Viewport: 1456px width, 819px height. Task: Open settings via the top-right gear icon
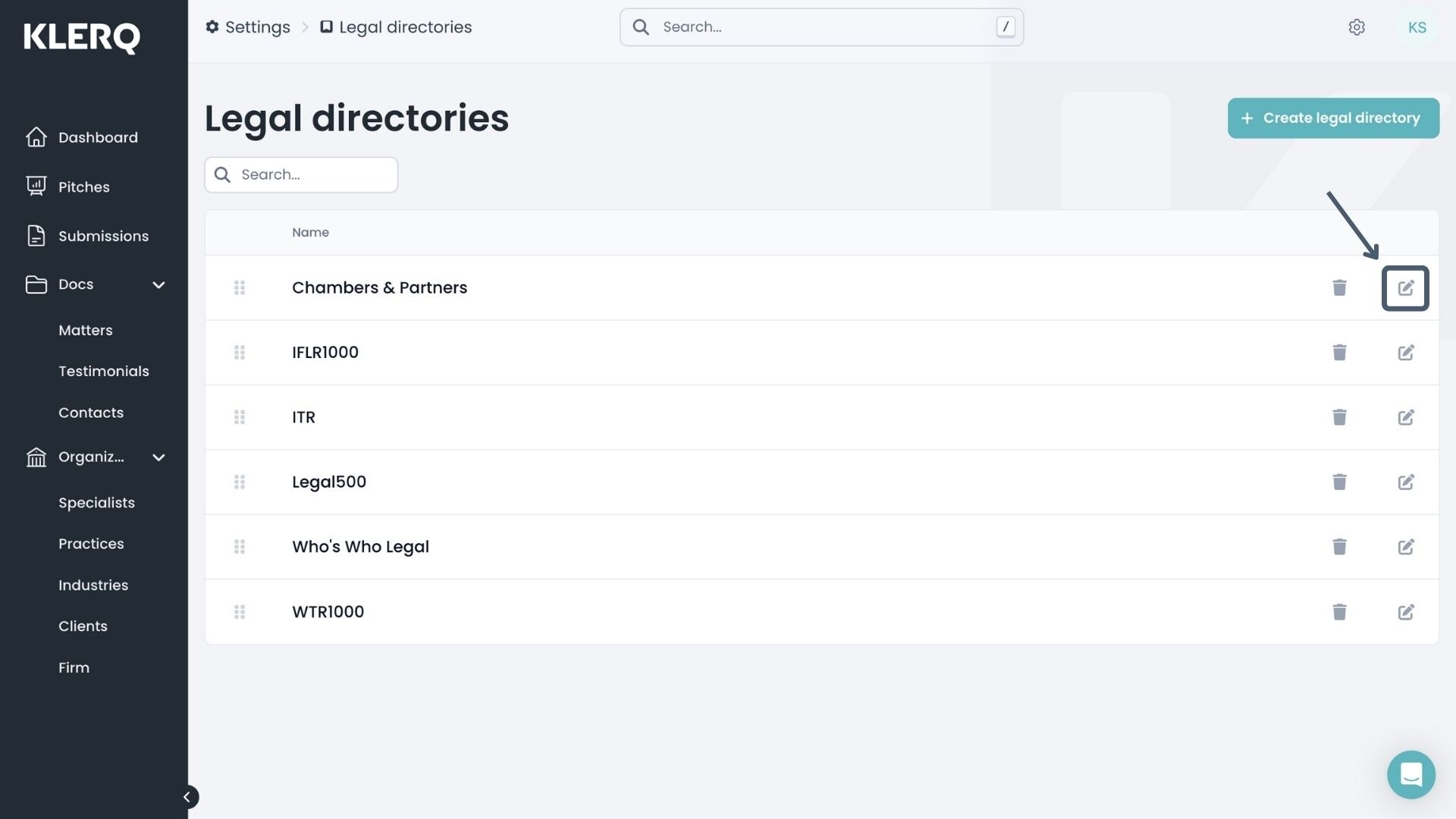click(1357, 27)
